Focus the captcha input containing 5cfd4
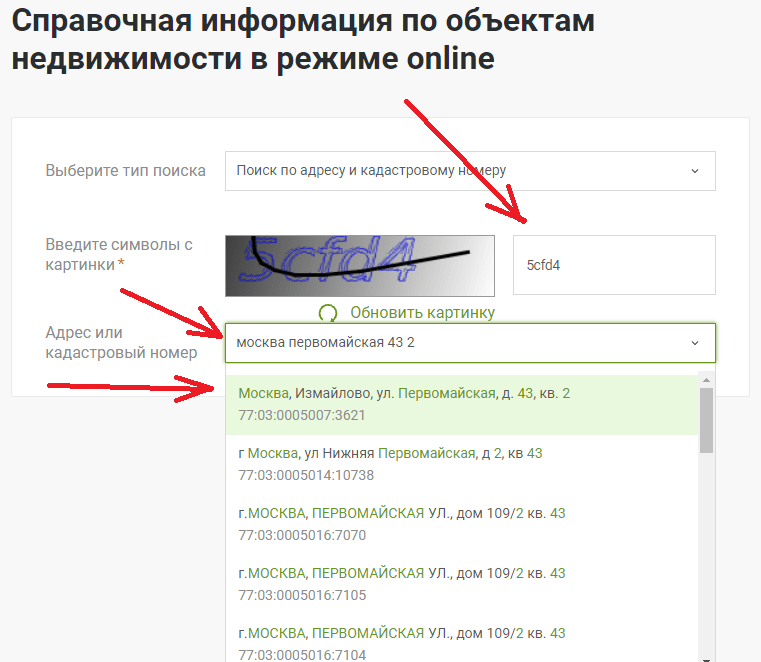This screenshot has height=662, width=761. 614,265
